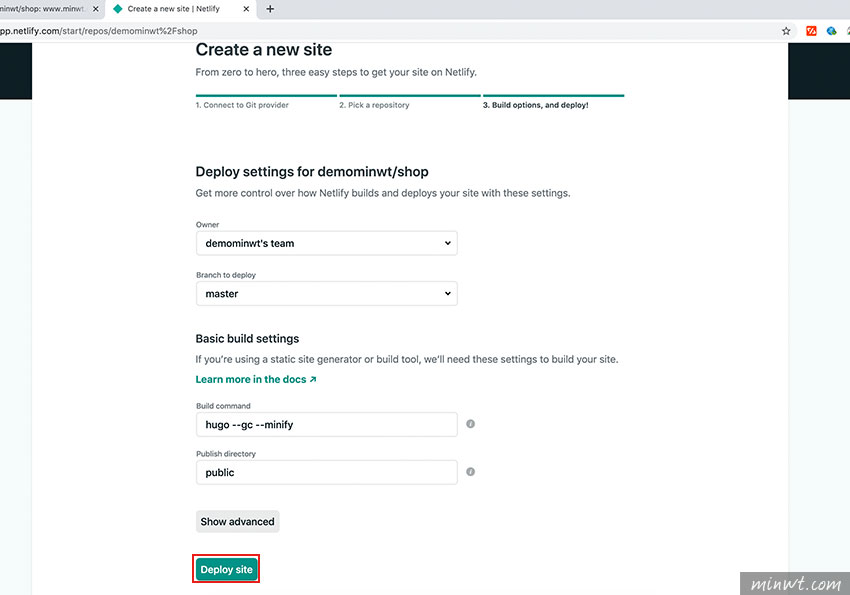This screenshot has height=595, width=850.
Task: Open the Owner dropdown showing demominwt's team
Action: tap(326, 243)
